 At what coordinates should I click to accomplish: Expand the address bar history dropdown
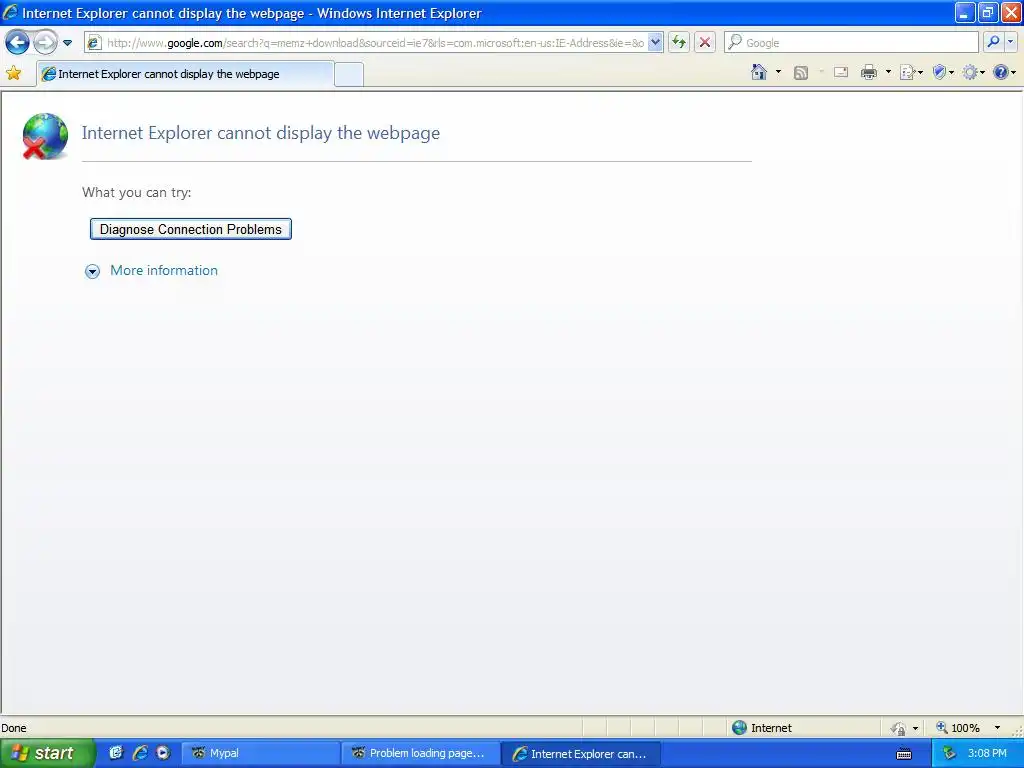655,43
